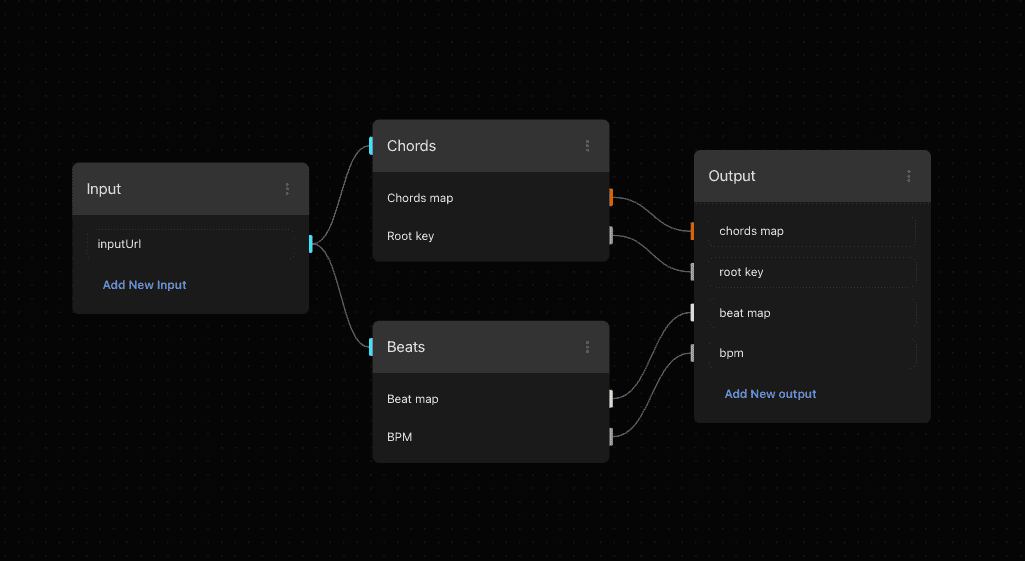Select the inputUrl field
The width and height of the screenshot is (1025, 561).
pos(190,243)
